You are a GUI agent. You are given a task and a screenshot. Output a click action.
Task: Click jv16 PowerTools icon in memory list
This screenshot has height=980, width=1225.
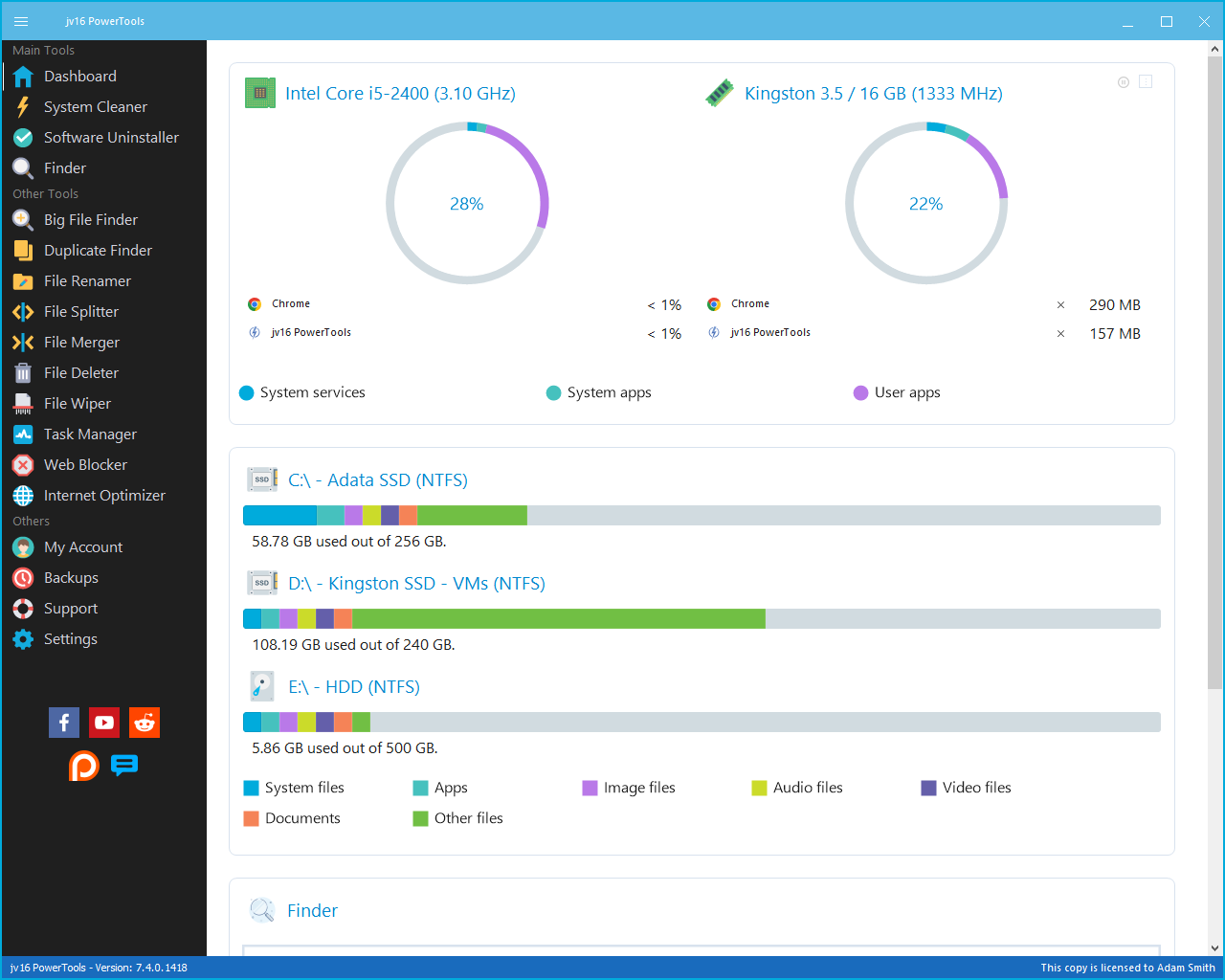tap(714, 333)
